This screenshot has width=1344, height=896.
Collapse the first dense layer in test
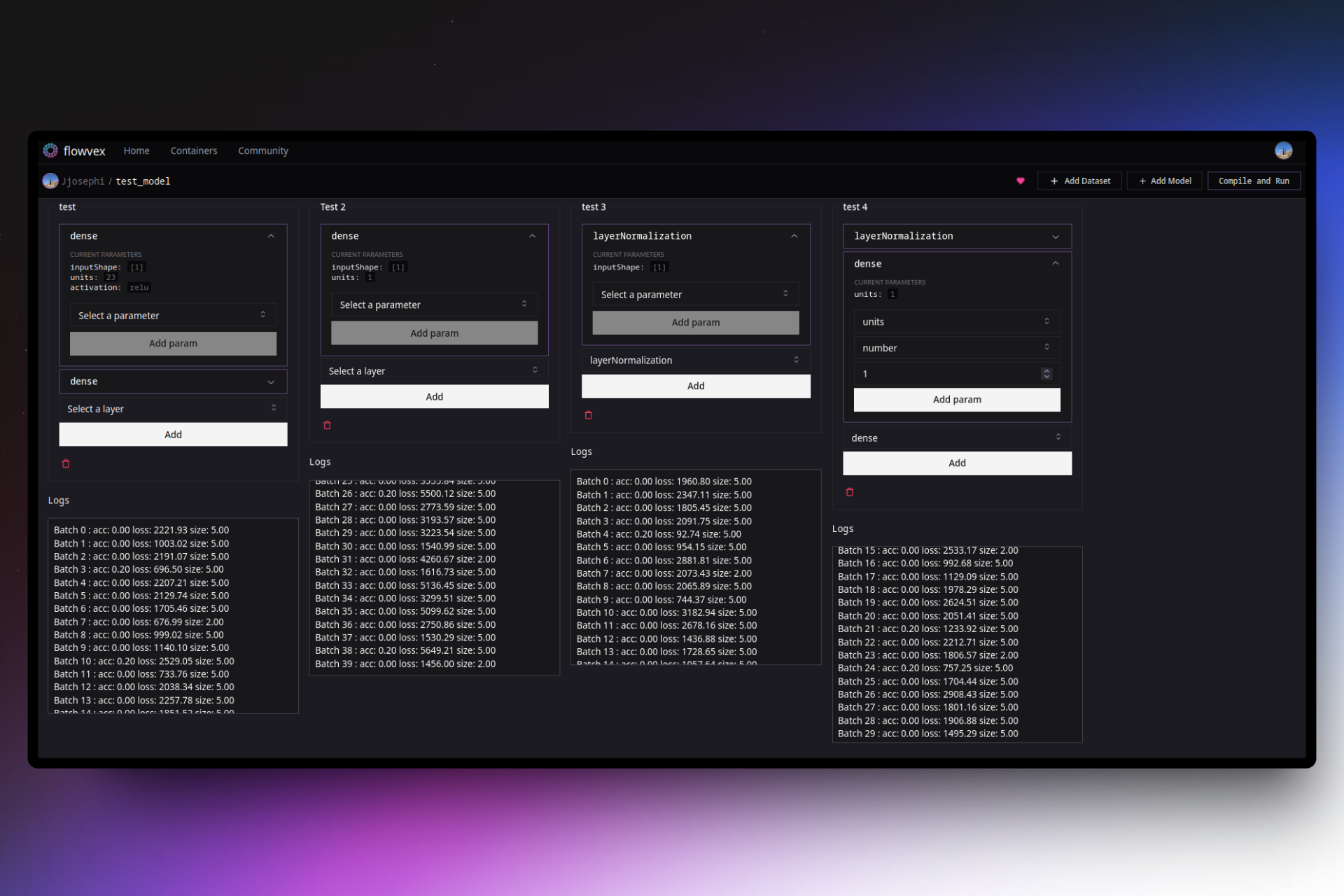[271, 236]
